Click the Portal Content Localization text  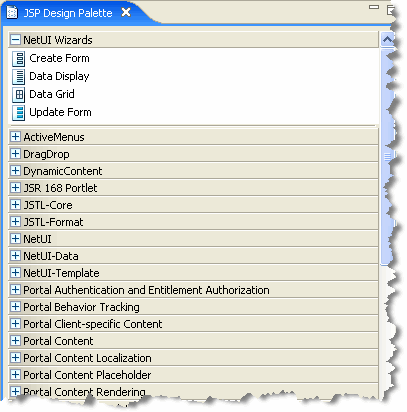[87, 358]
